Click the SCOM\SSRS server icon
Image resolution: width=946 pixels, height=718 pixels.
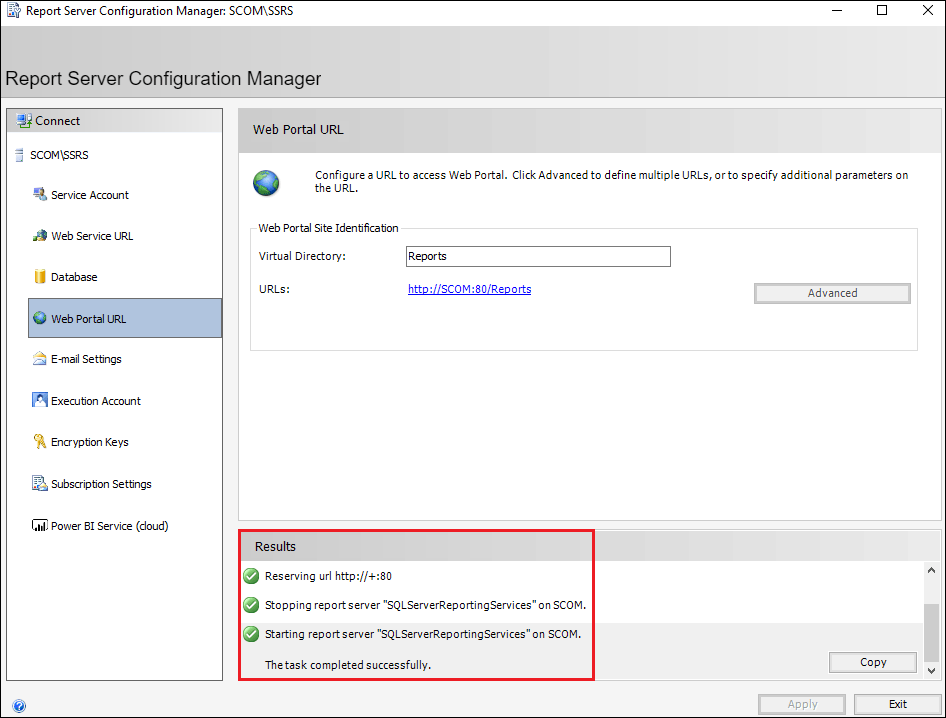click(19, 155)
